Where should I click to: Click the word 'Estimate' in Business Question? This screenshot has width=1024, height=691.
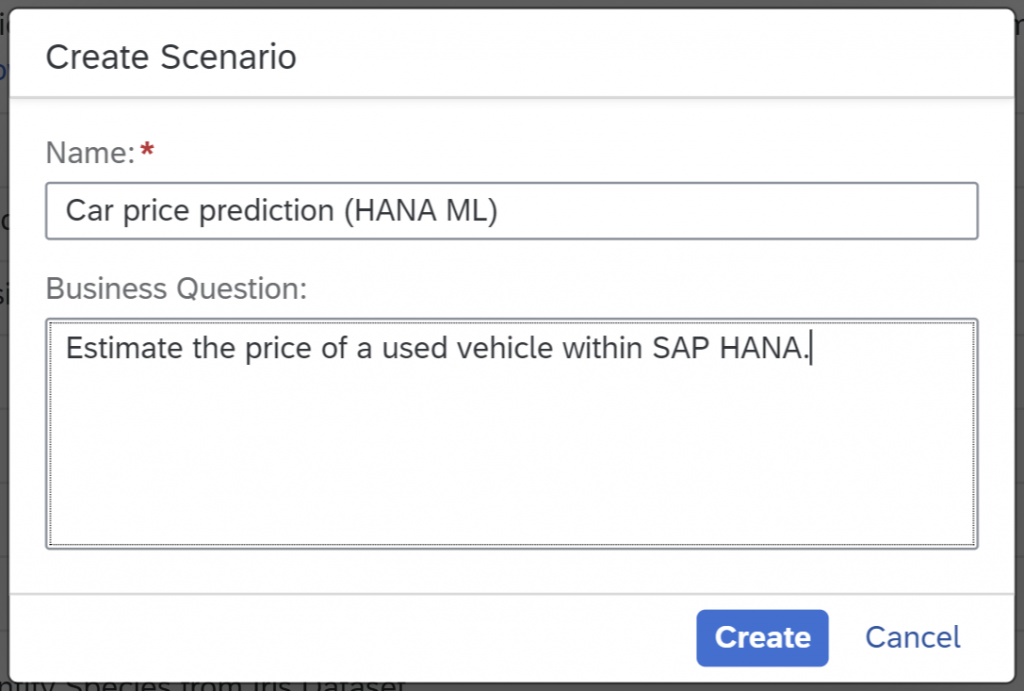(124, 348)
